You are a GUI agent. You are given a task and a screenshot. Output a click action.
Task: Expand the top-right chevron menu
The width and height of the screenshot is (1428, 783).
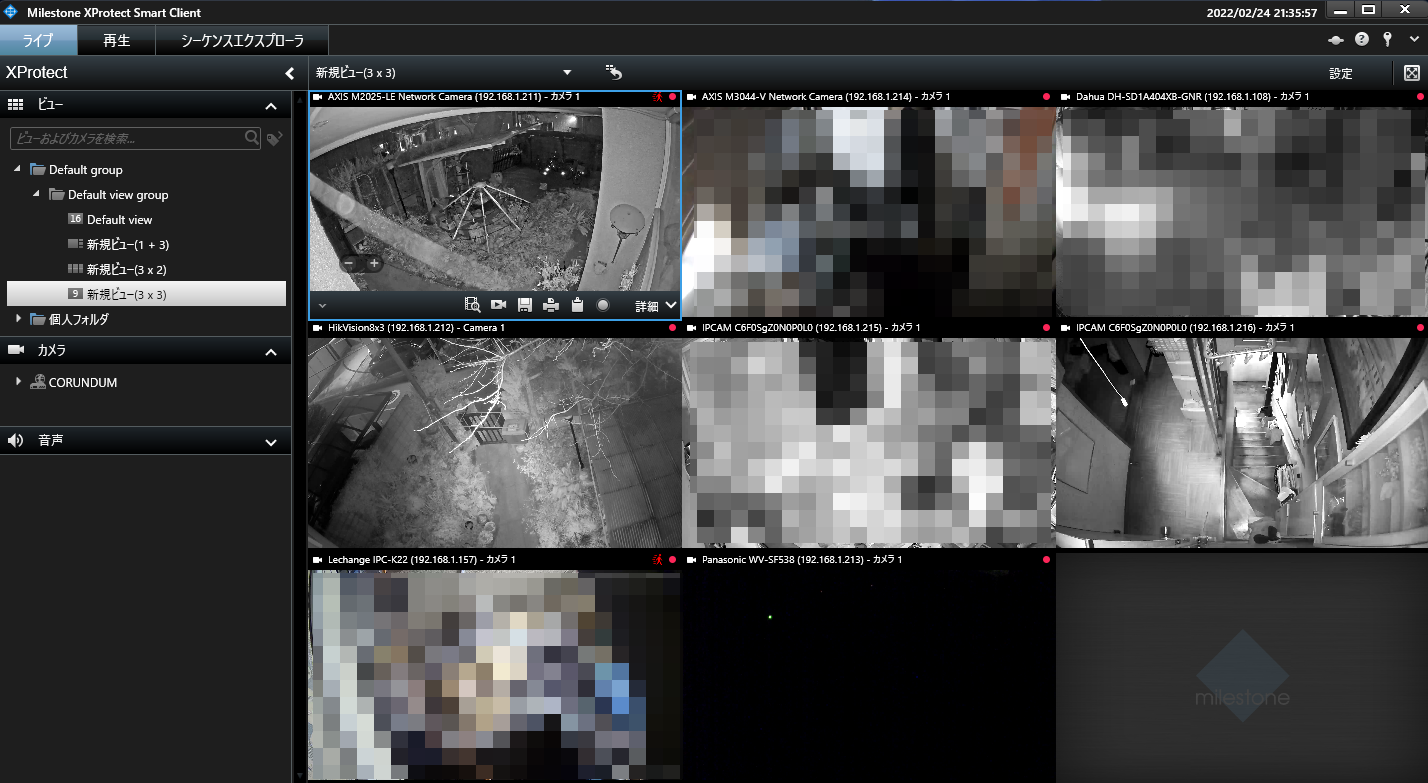[x=1413, y=40]
